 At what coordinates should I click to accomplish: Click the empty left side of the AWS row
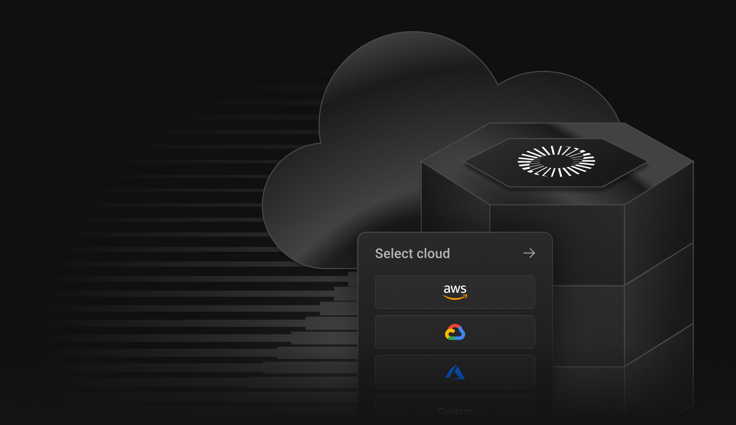pyautogui.click(x=406, y=292)
